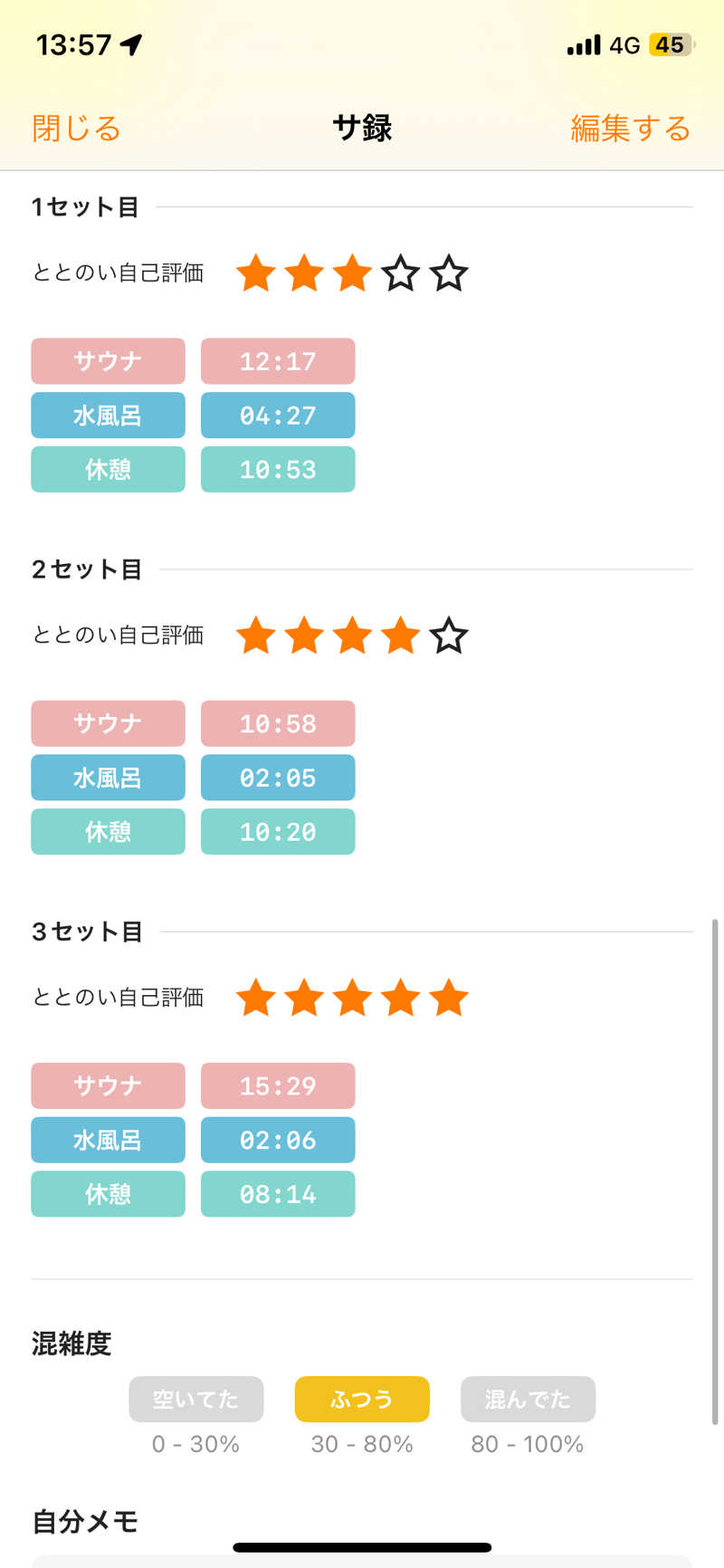Tap 閉じる to close the record
The image size is (724, 1568).
pyautogui.click(x=76, y=129)
